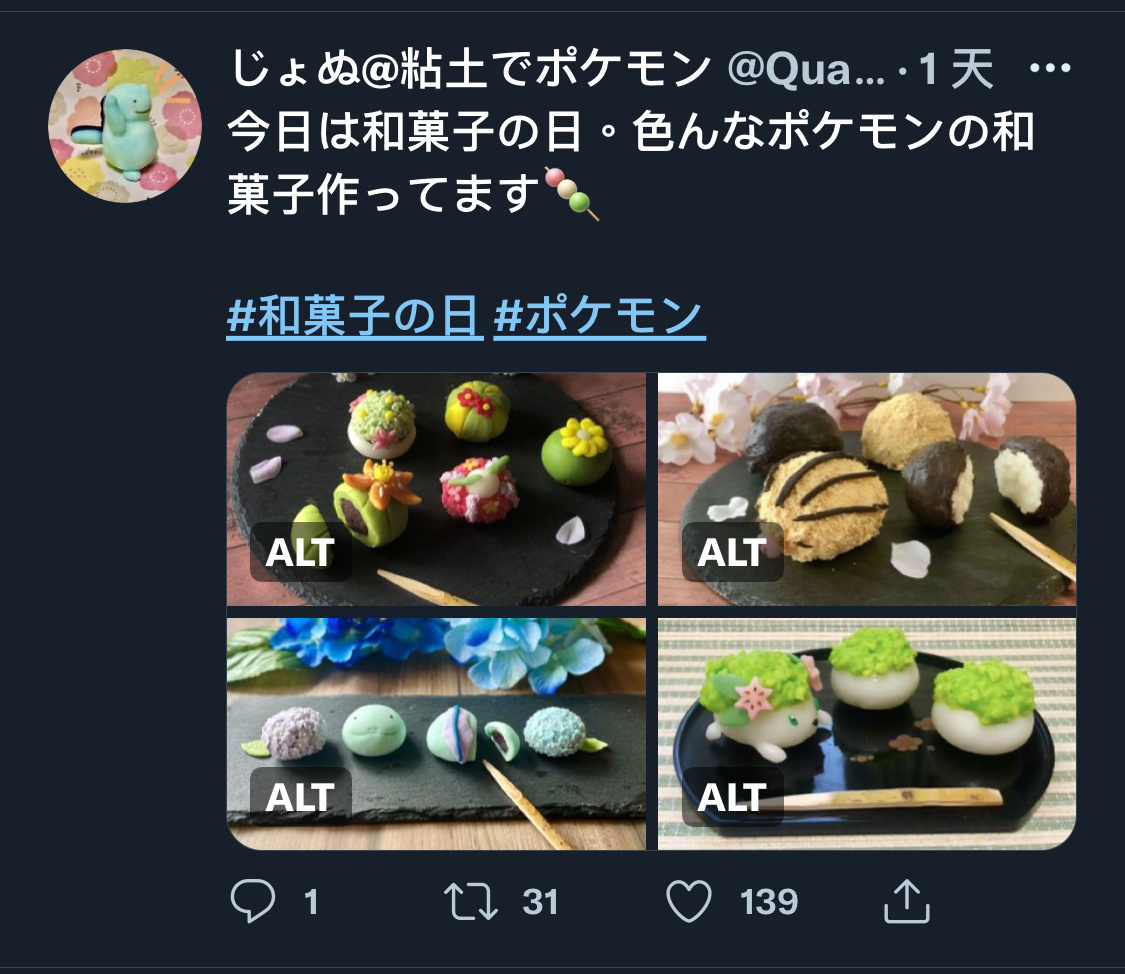Open the tweet timestamp 1 天
1125x974 pixels.
click(x=956, y=70)
